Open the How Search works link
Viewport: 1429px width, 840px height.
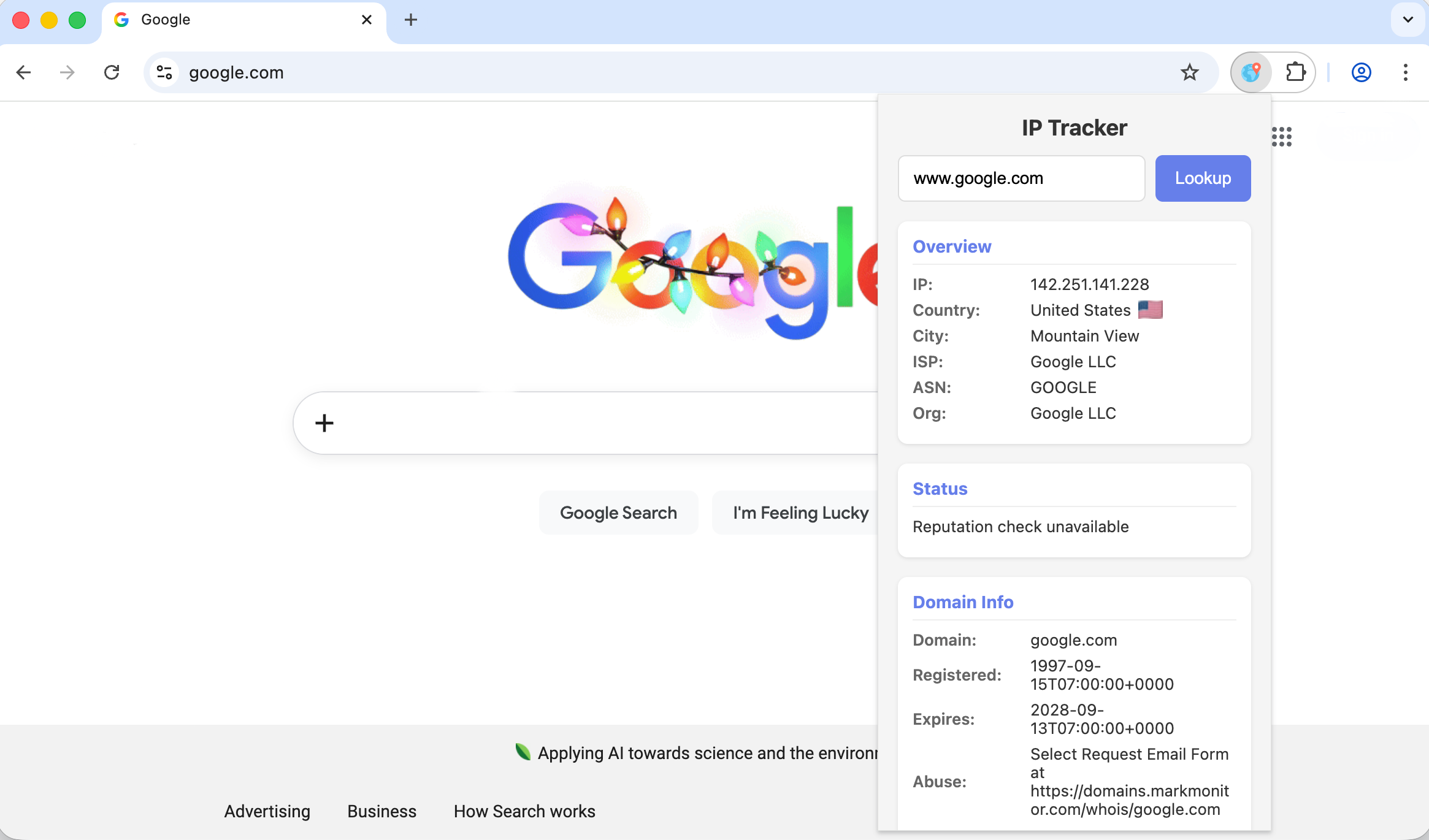(524, 811)
